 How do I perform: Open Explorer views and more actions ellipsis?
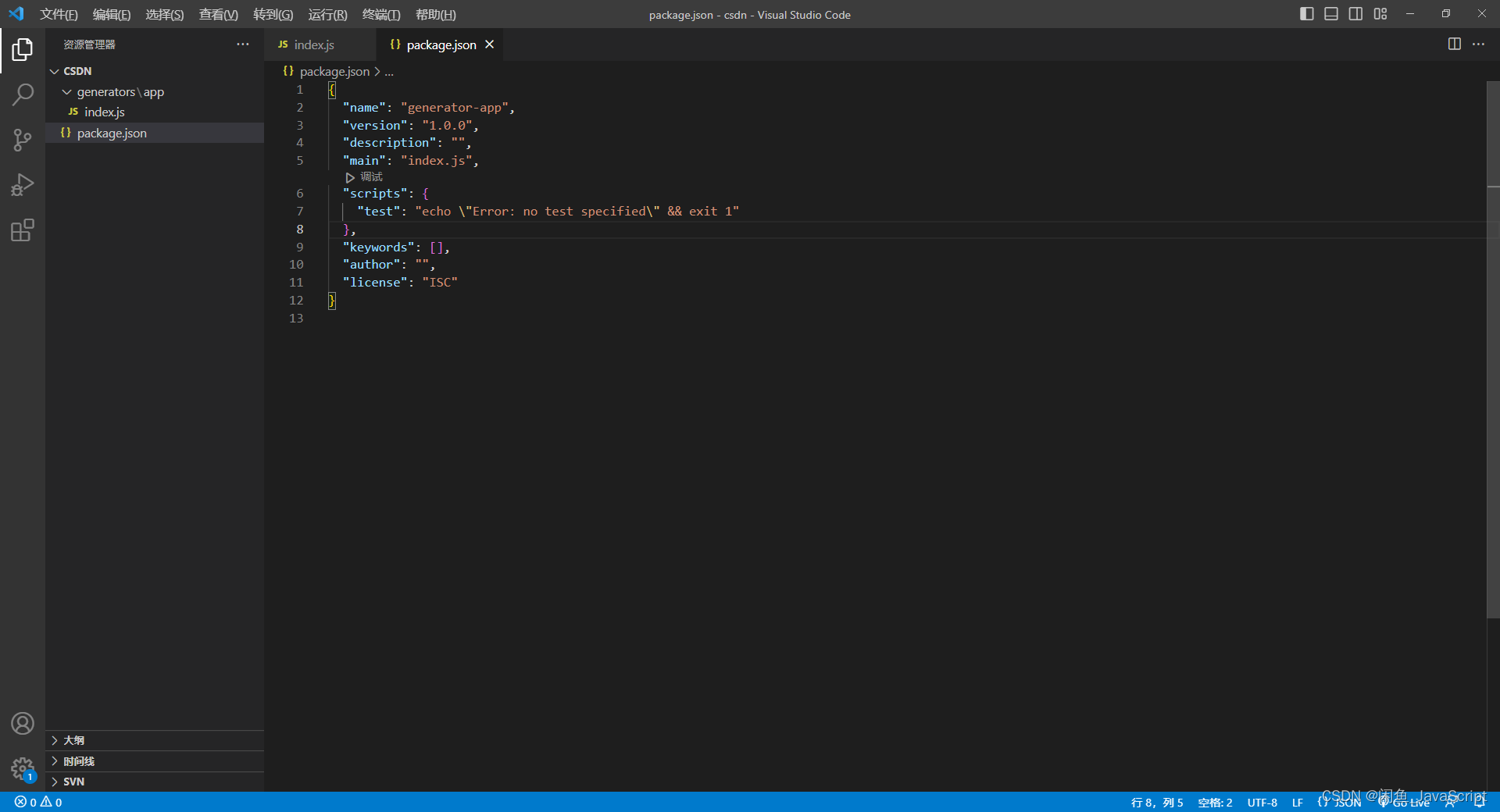243,45
